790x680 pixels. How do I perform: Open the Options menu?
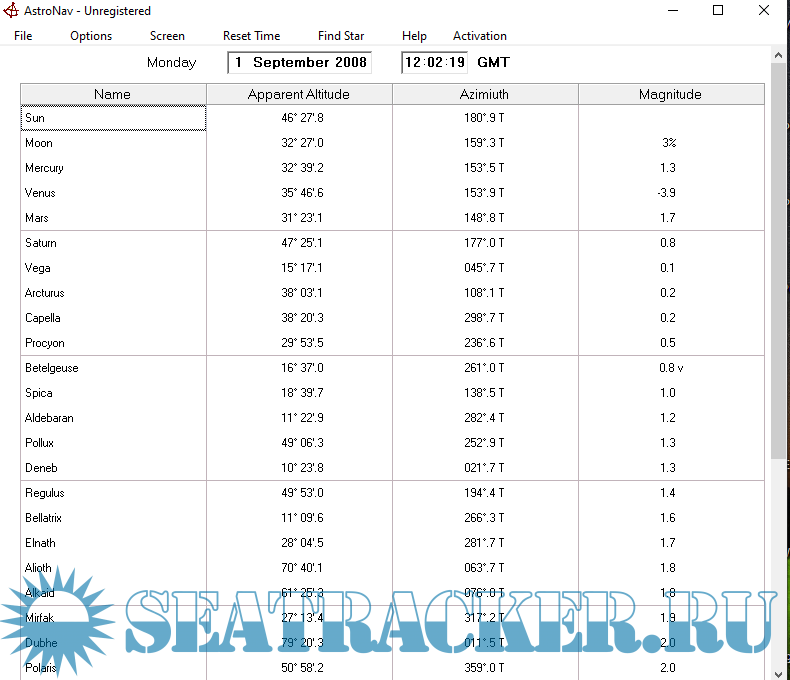pyautogui.click(x=91, y=36)
